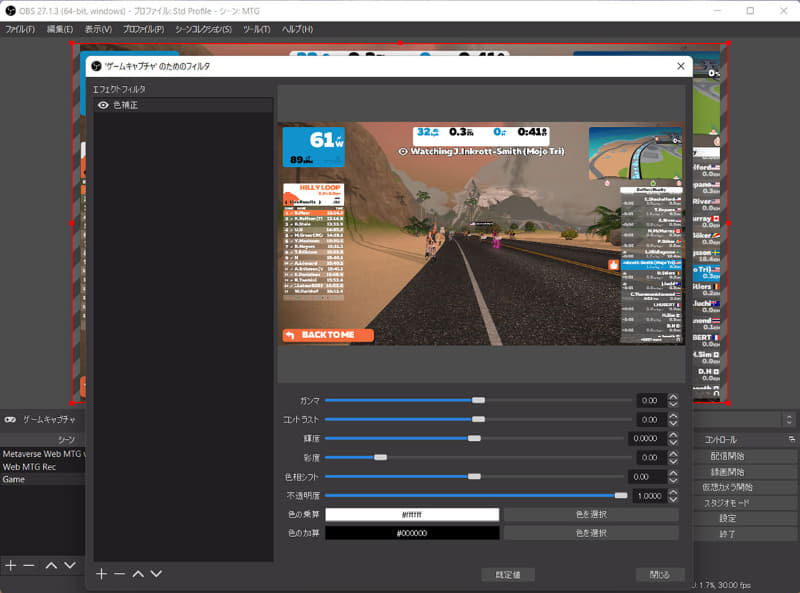
Task: Click the ゲームキャプチャ source label
Action: point(49,419)
